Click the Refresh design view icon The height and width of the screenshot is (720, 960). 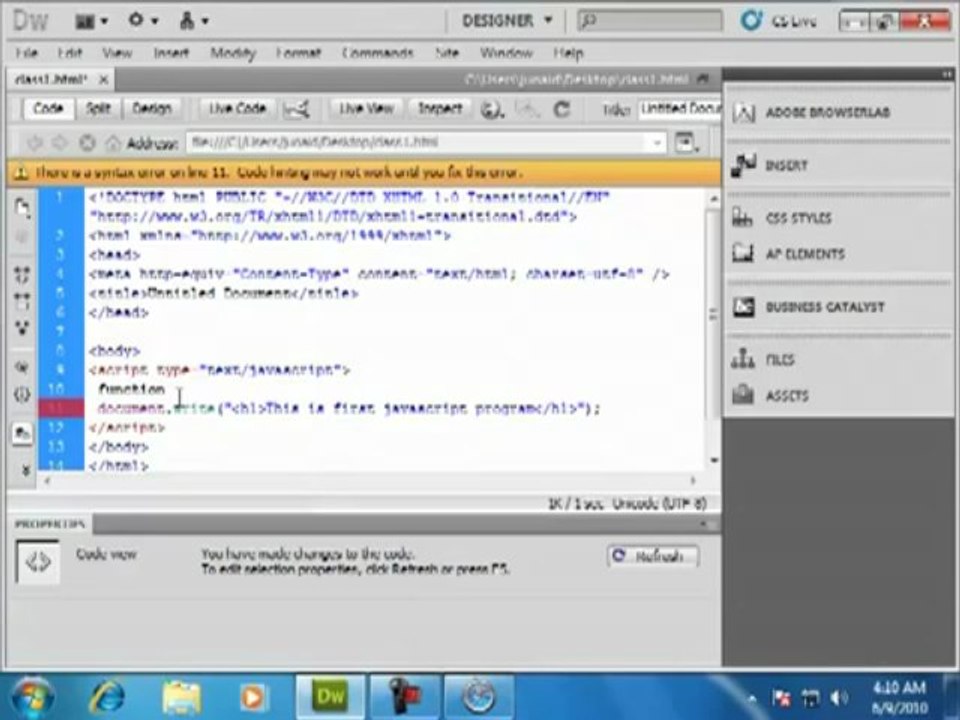tap(561, 109)
